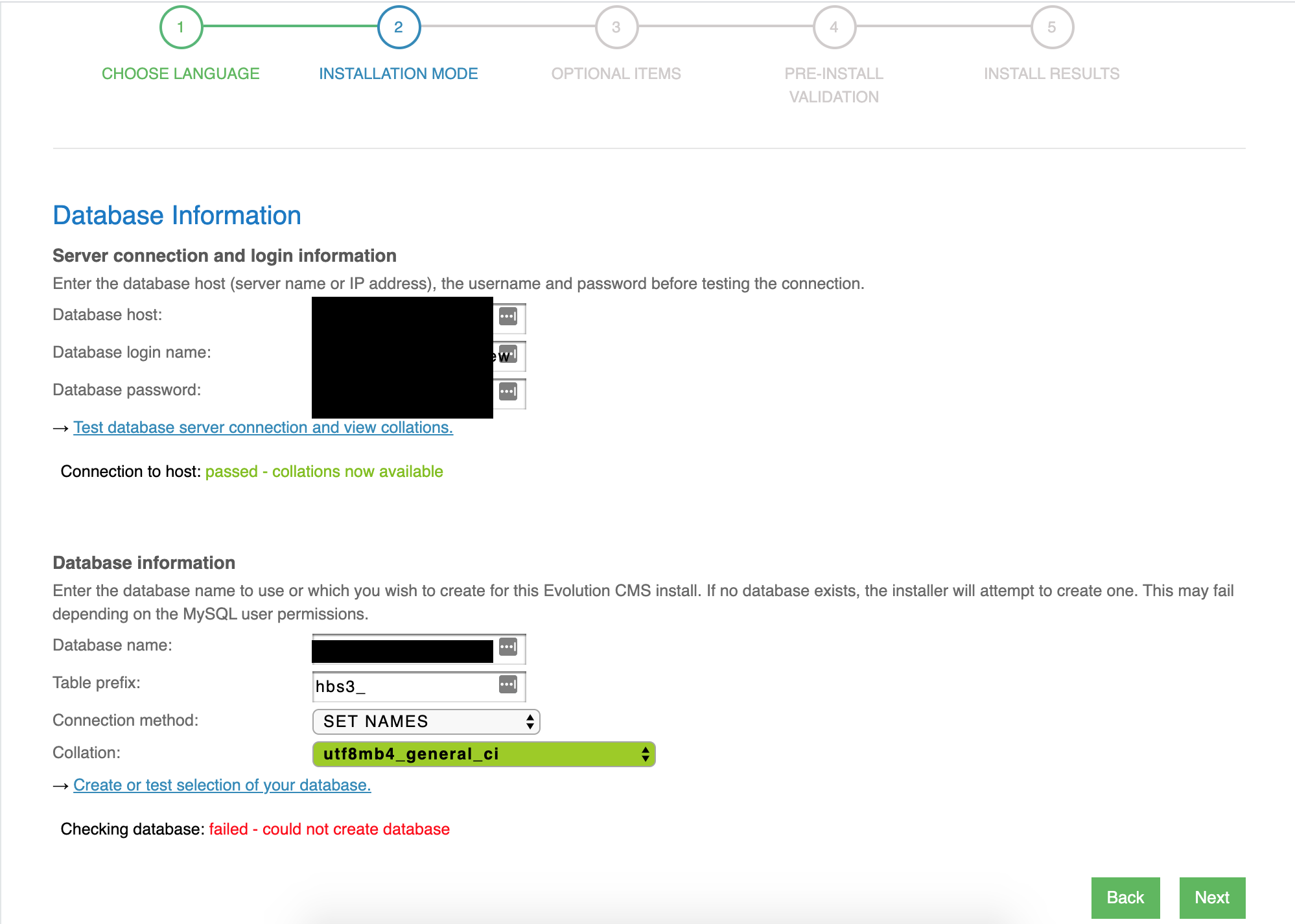Click the CHOOSE LANGUAGE step label

tap(181, 74)
